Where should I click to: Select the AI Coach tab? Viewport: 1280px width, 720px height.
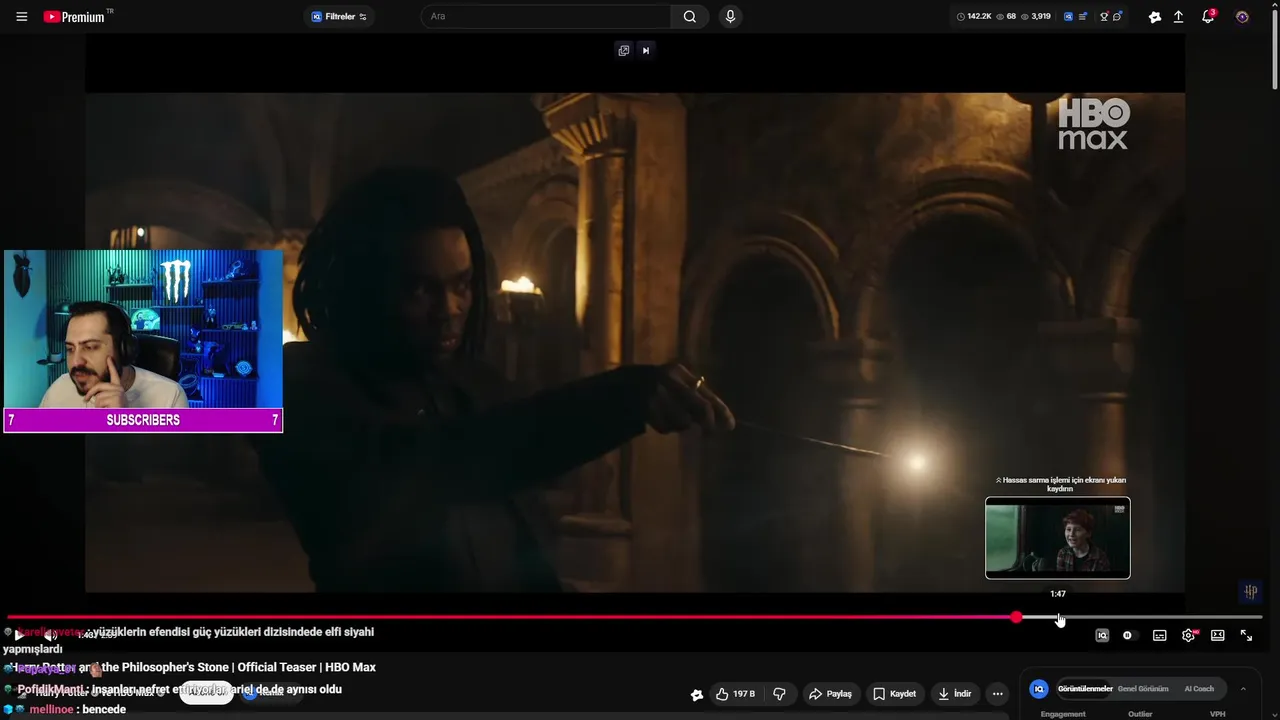tap(1199, 689)
